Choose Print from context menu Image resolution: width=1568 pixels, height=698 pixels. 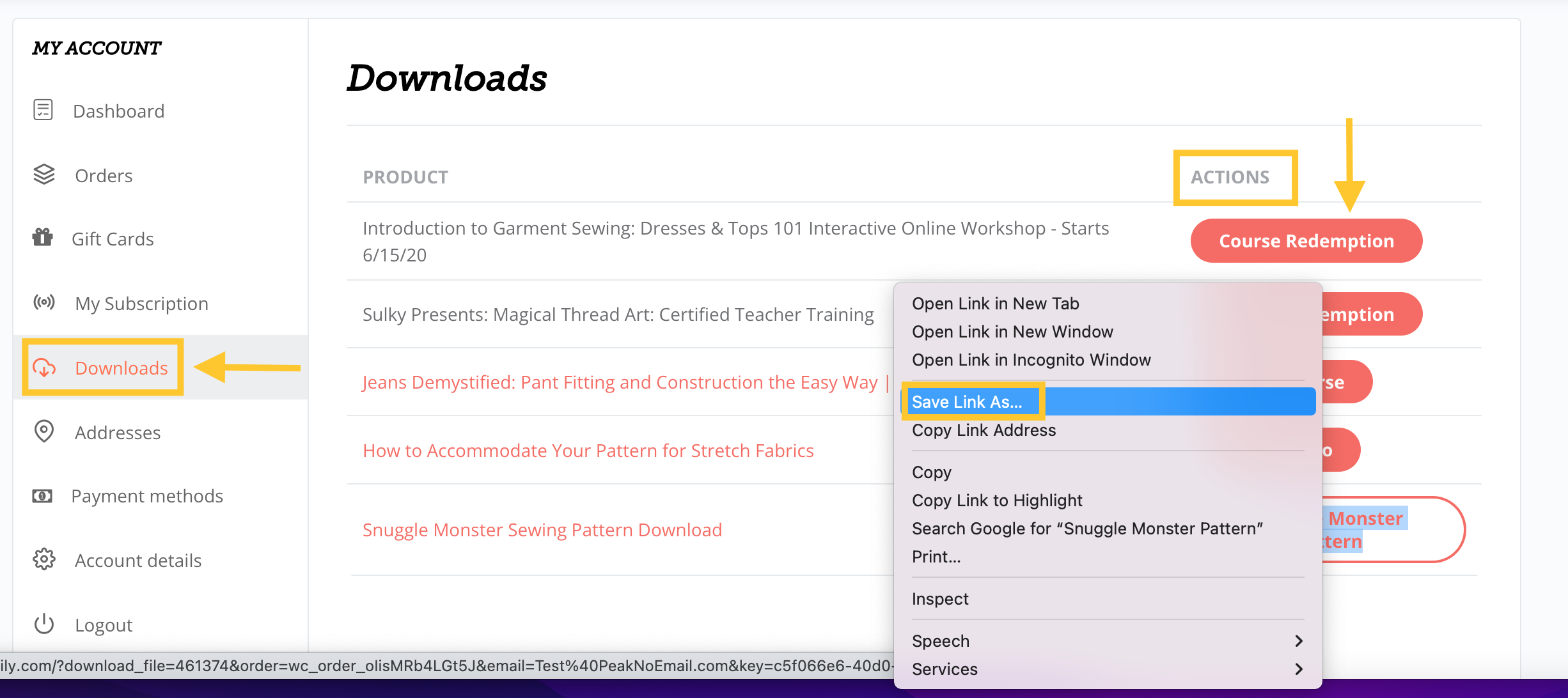pos(1108,557)
